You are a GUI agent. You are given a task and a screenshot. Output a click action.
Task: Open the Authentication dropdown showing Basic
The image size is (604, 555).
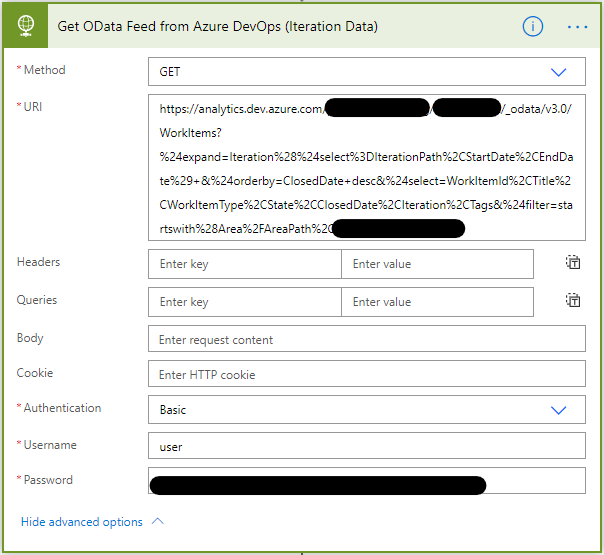tap(367, 409)
